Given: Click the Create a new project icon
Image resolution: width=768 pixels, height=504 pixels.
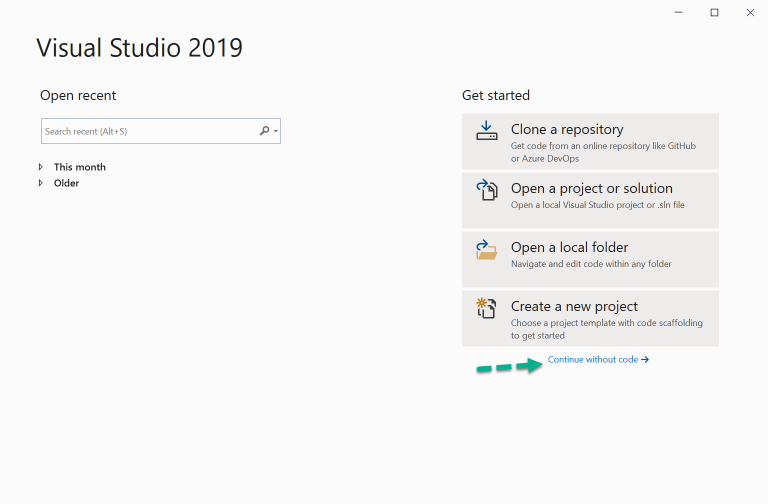Looking at the screenshot, I should 486,308.
